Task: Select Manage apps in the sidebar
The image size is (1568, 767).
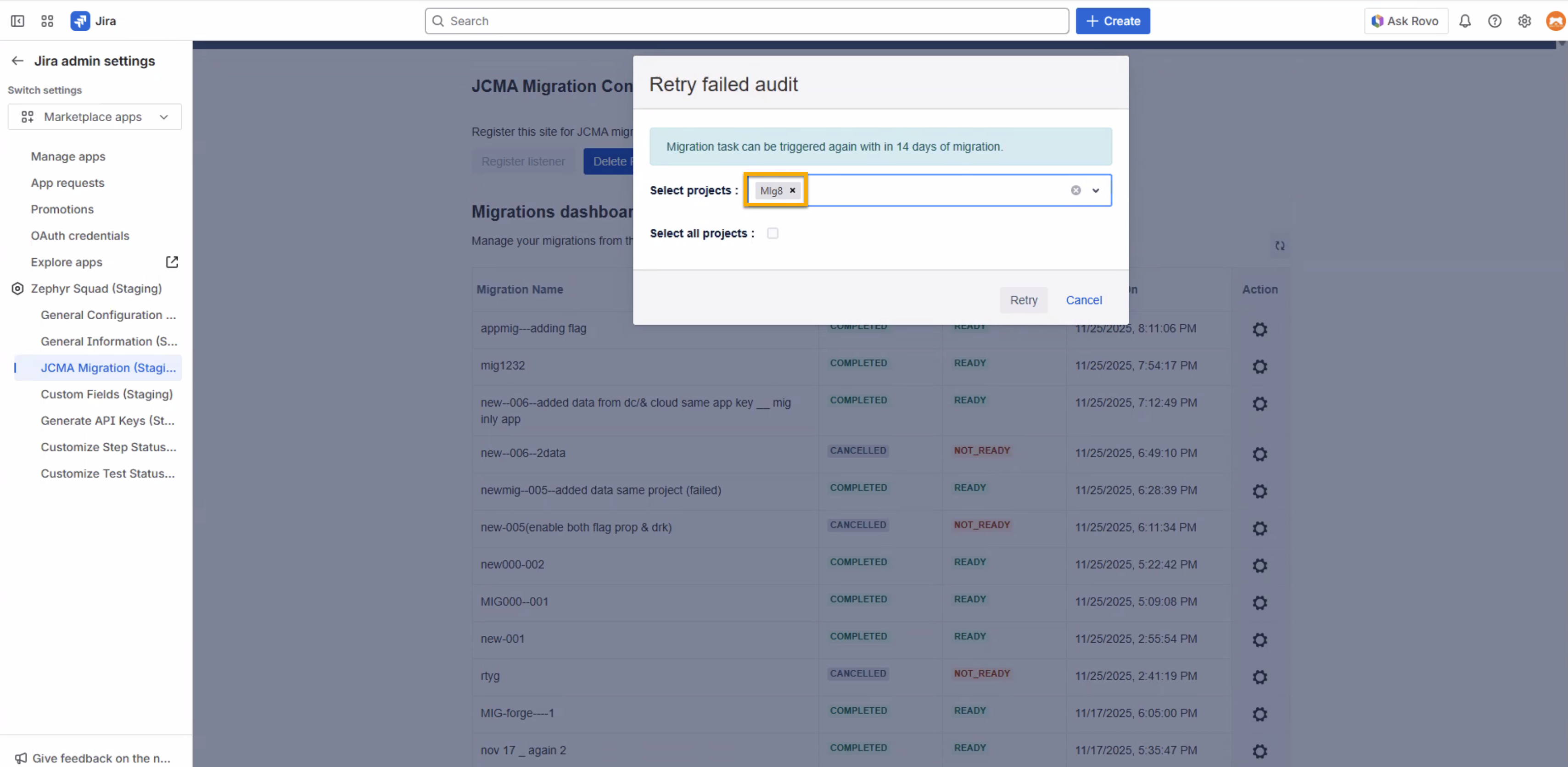Action: coord(68,156)
